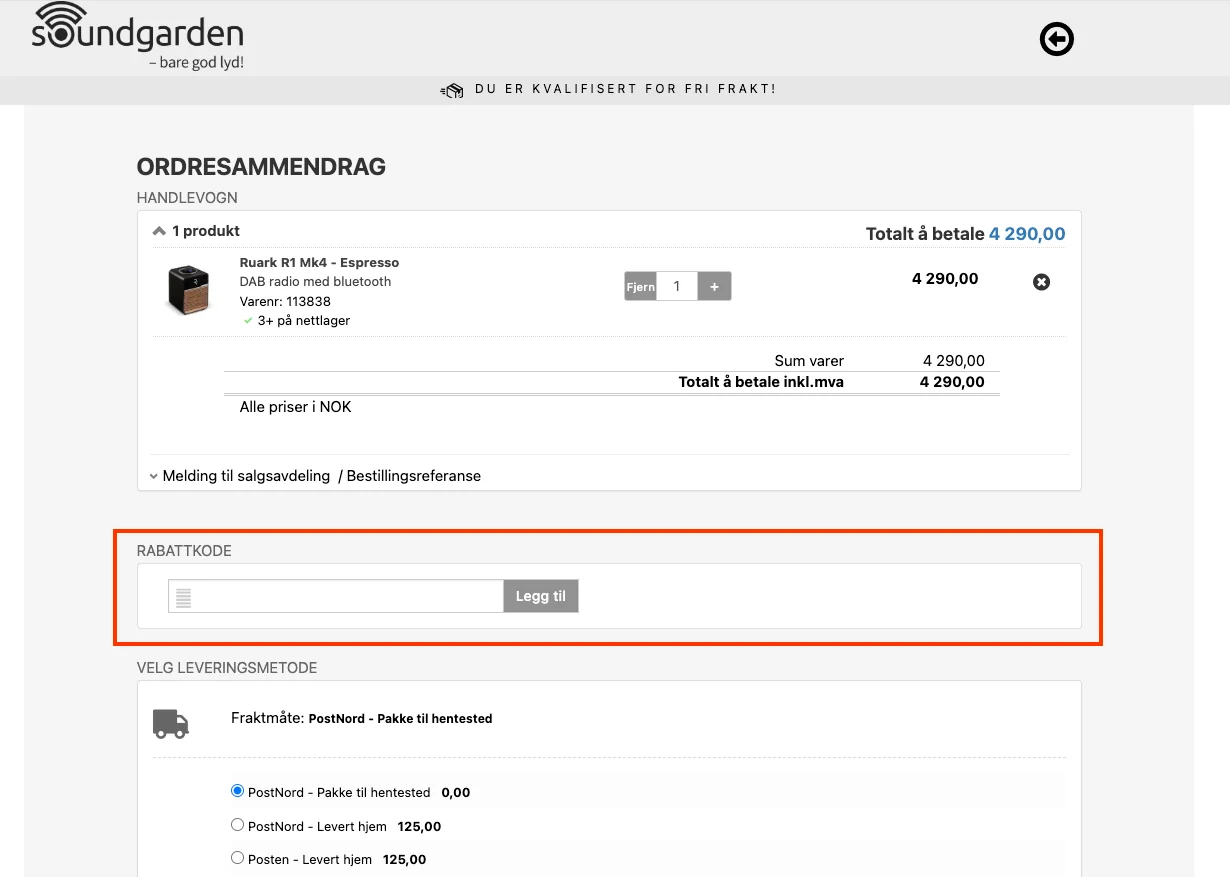Click the DU ER KVALIFISERT FOR FRI FRAKT banner text

(625, 89)
